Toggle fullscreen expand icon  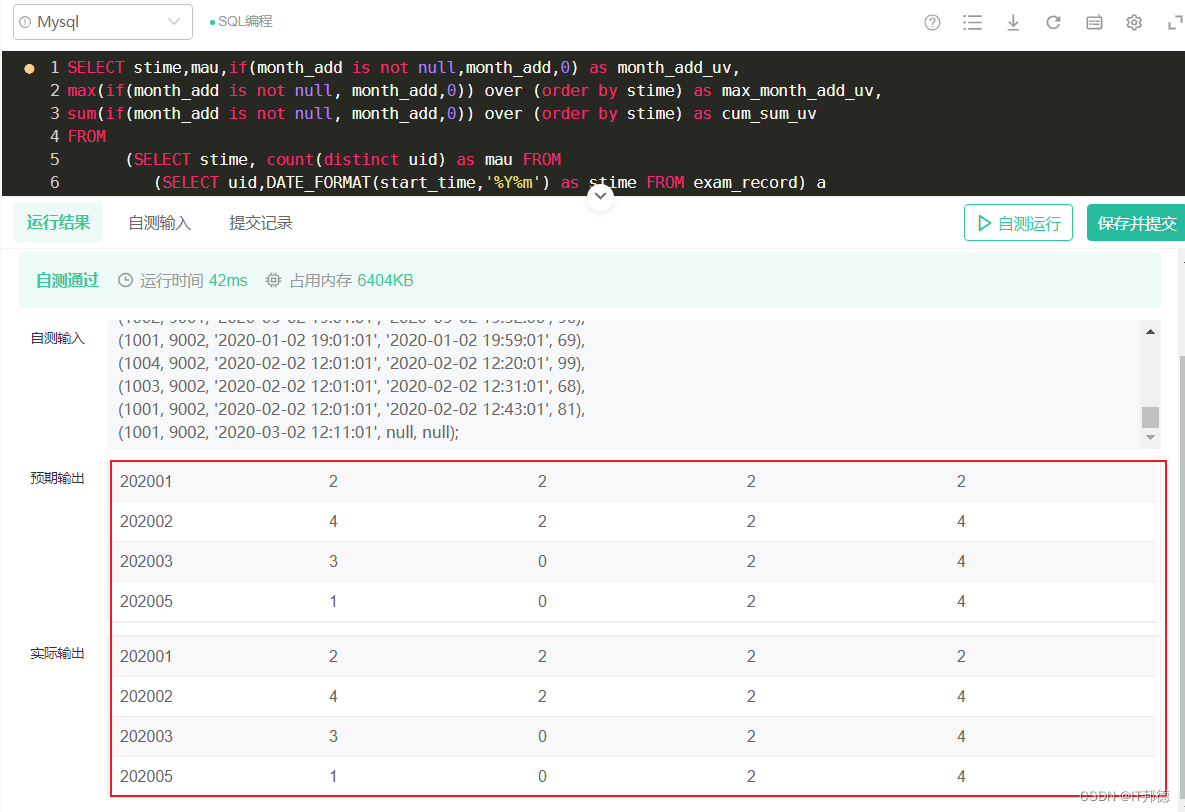1175,23
